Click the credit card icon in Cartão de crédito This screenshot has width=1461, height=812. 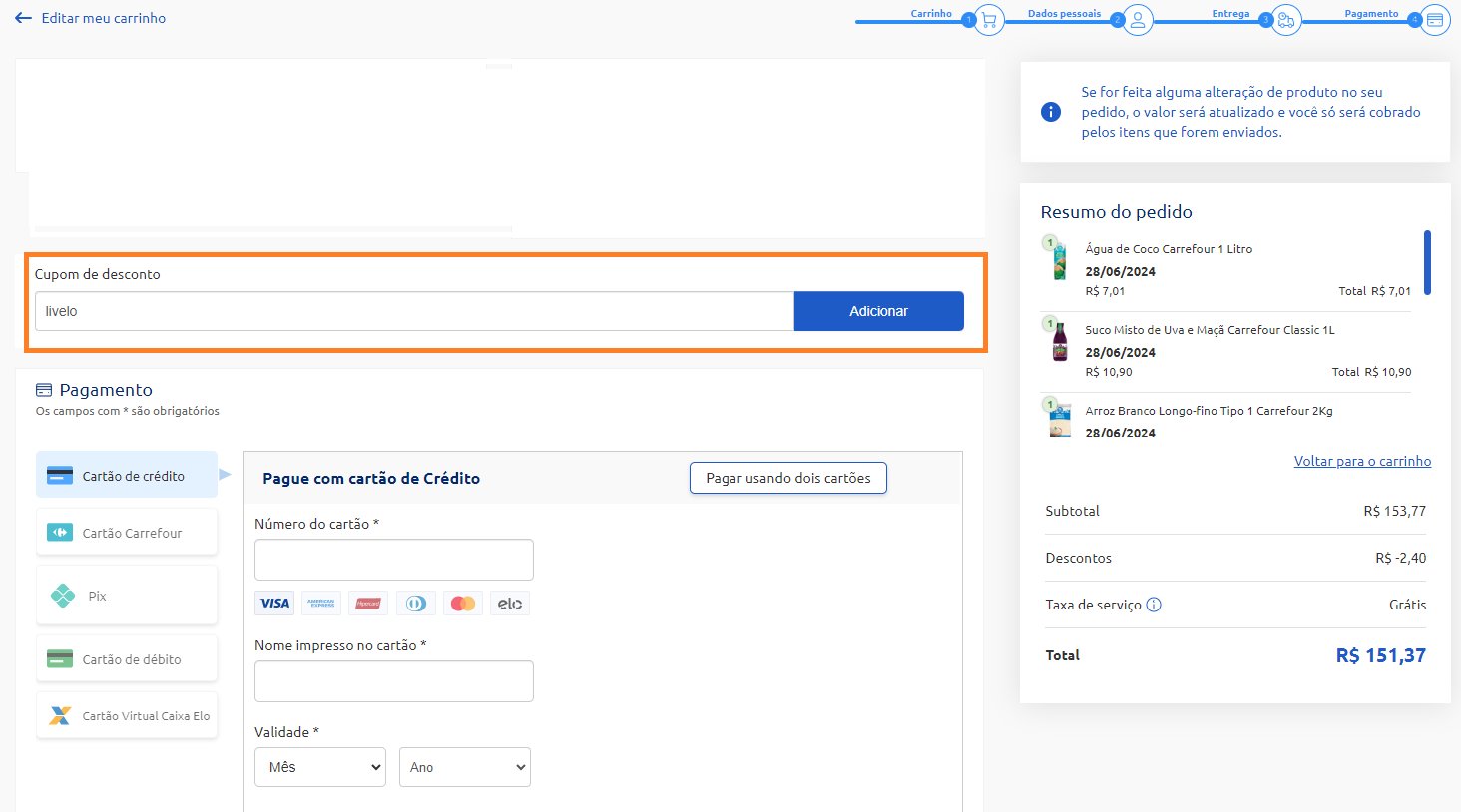click(x=60, y=476)
